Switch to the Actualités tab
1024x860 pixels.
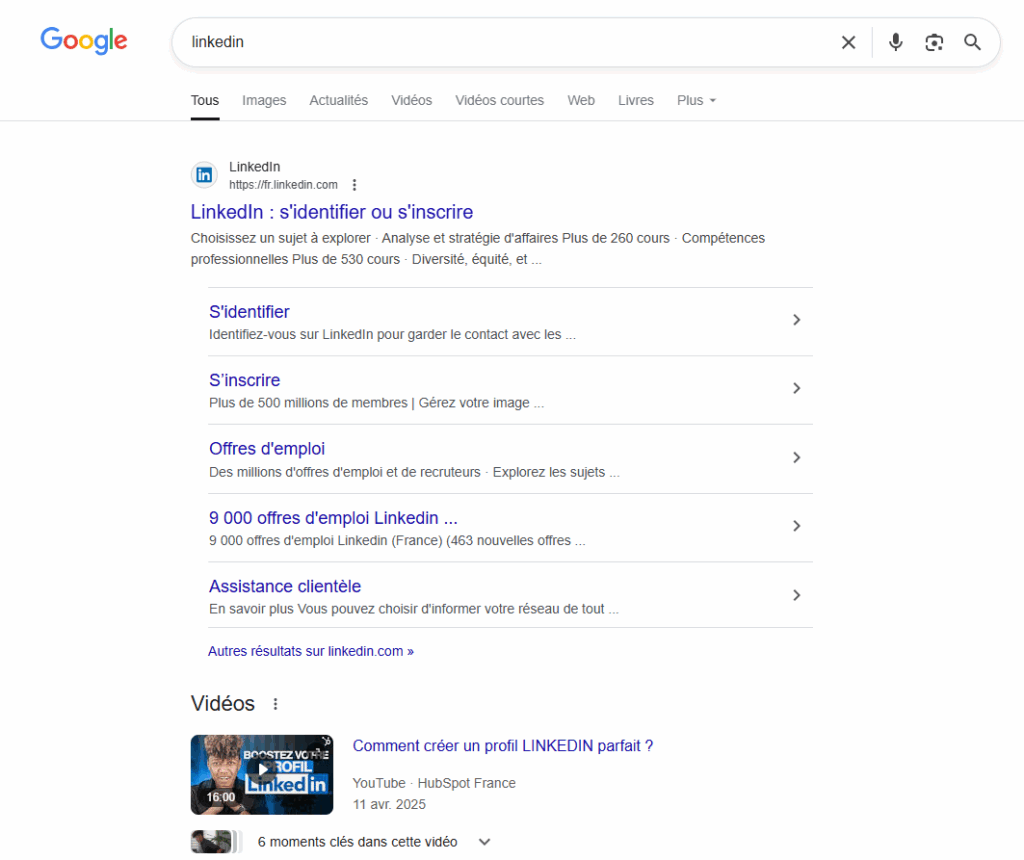click(x=338, y=101)
